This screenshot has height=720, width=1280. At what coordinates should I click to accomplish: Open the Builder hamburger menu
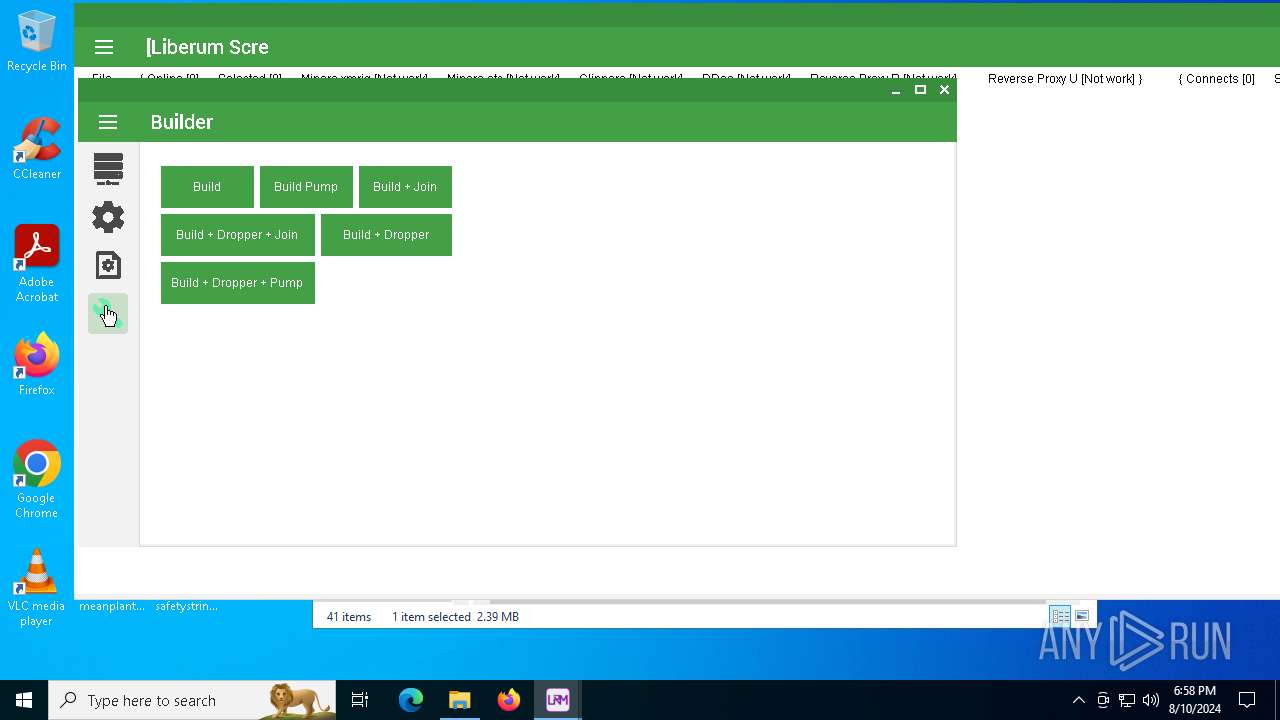point(108,122)
